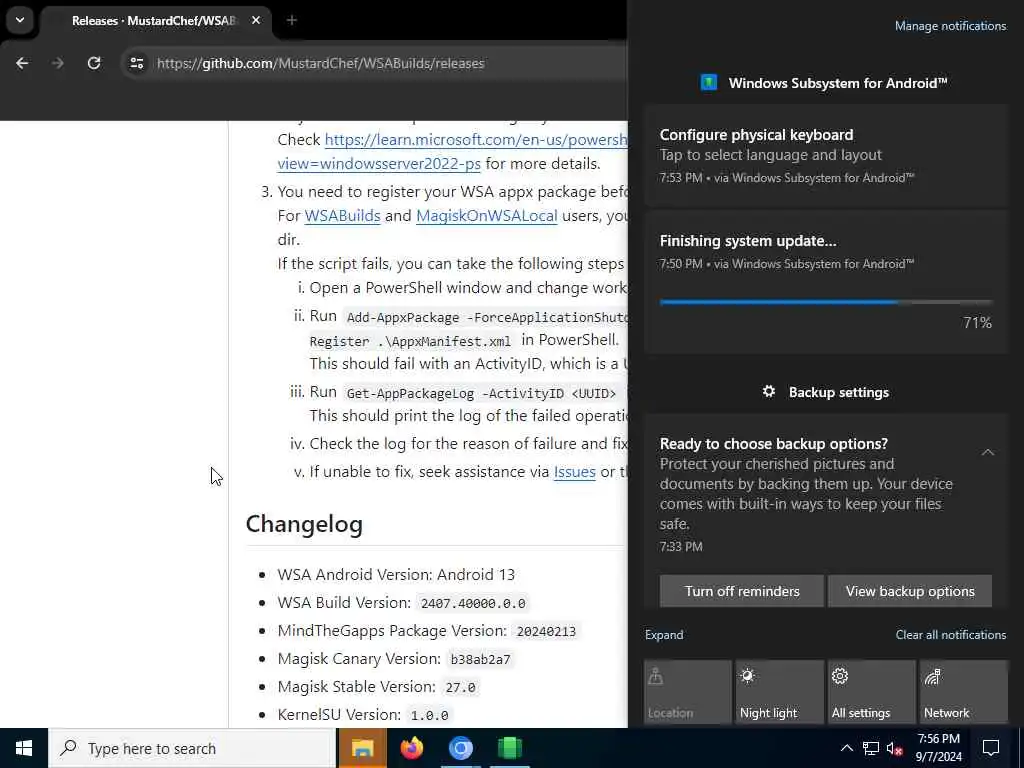Click the Changelog heading
1024x768 pixels.
coord(304,524)
